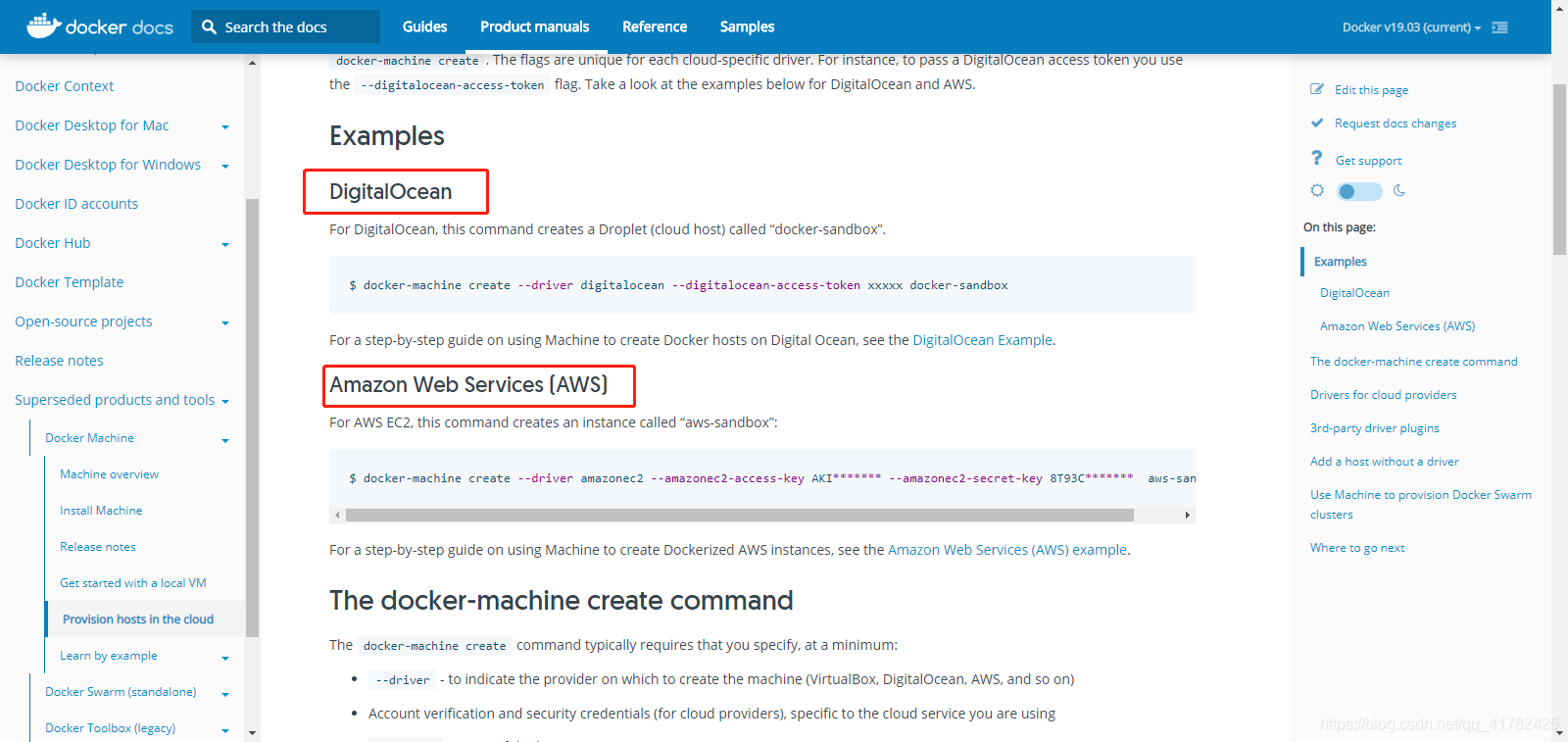Click Get support link
The width and height of the screenshot is (1568, 742).
[x=1368, y=161]
